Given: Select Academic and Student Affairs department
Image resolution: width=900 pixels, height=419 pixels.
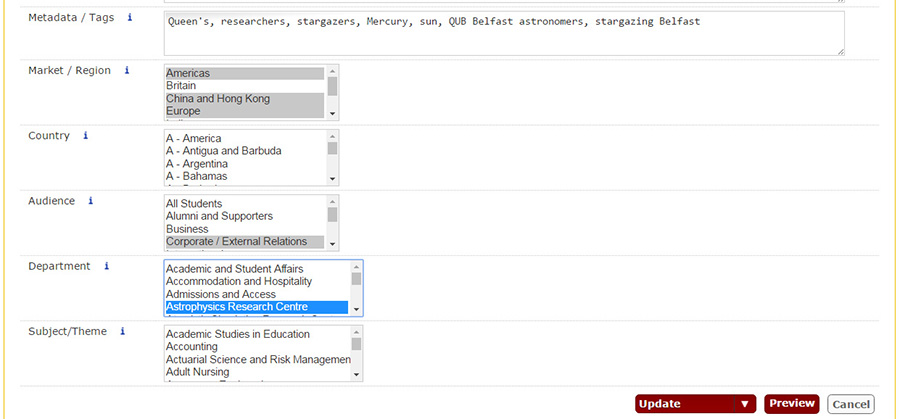Looking at the screenshot, I should (257, 269).
